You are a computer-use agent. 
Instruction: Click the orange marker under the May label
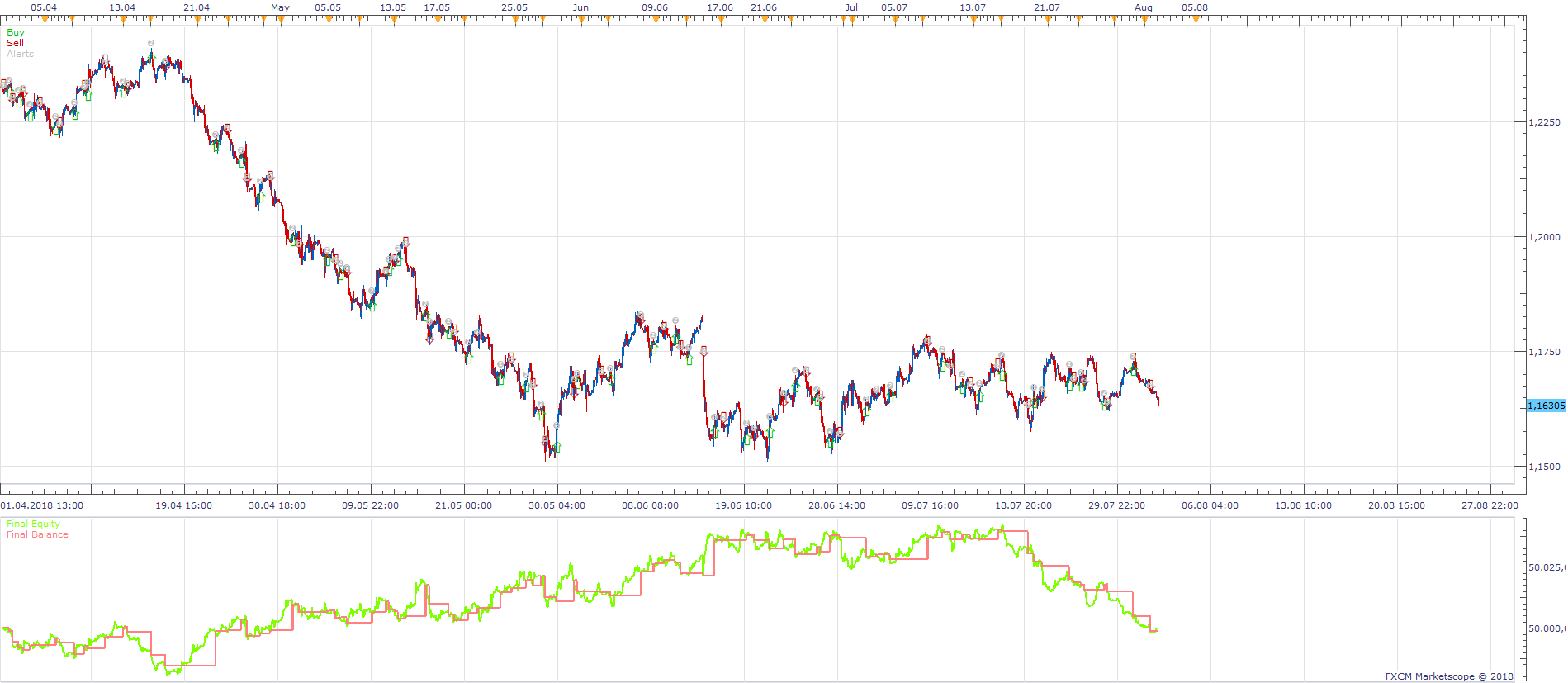click(281, 20)
